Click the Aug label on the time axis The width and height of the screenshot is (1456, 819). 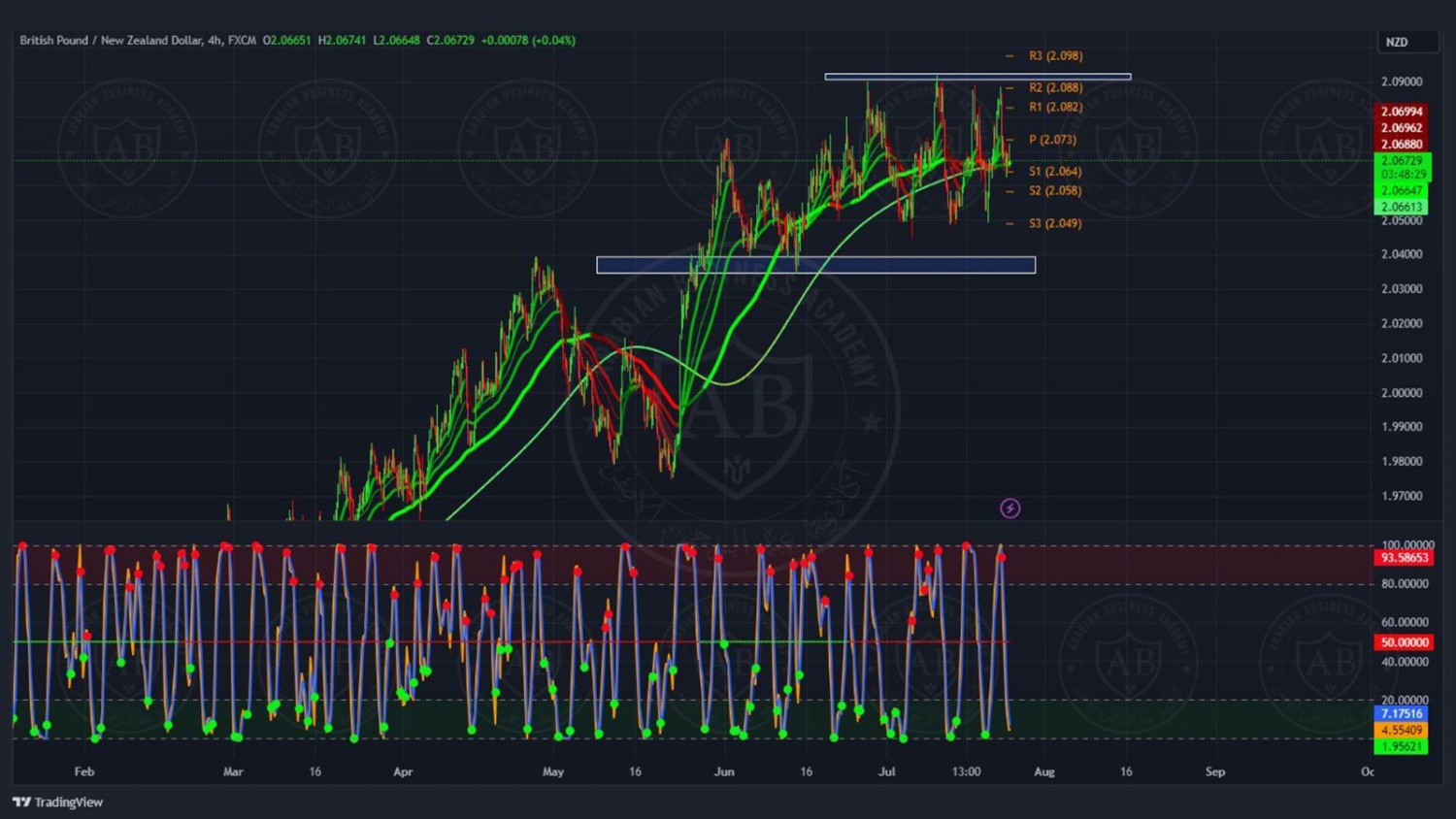click(1044, 772)
